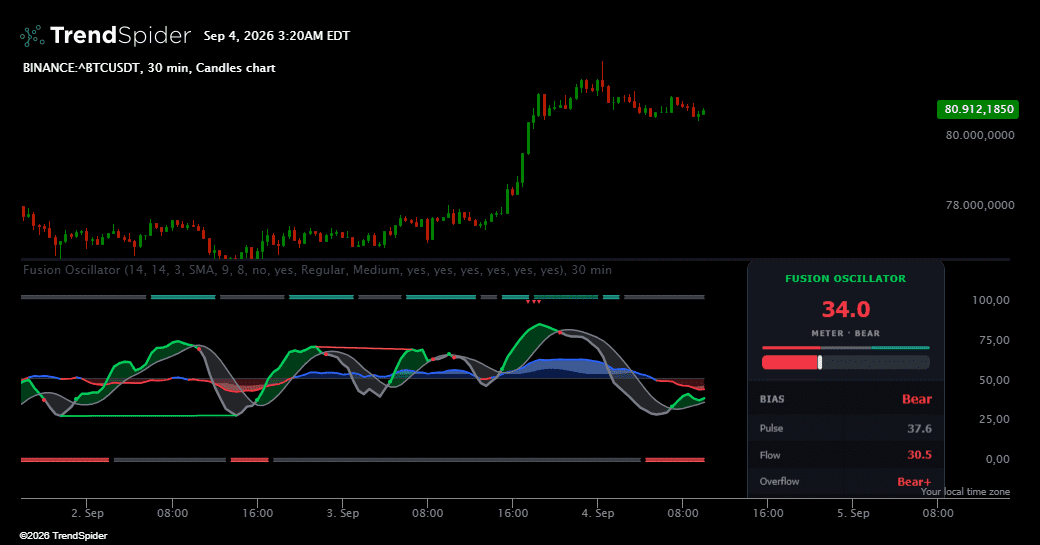This screenshot has width=1040, height=545.
Task: Click the BIAS row label
Action: pos(772,399)
